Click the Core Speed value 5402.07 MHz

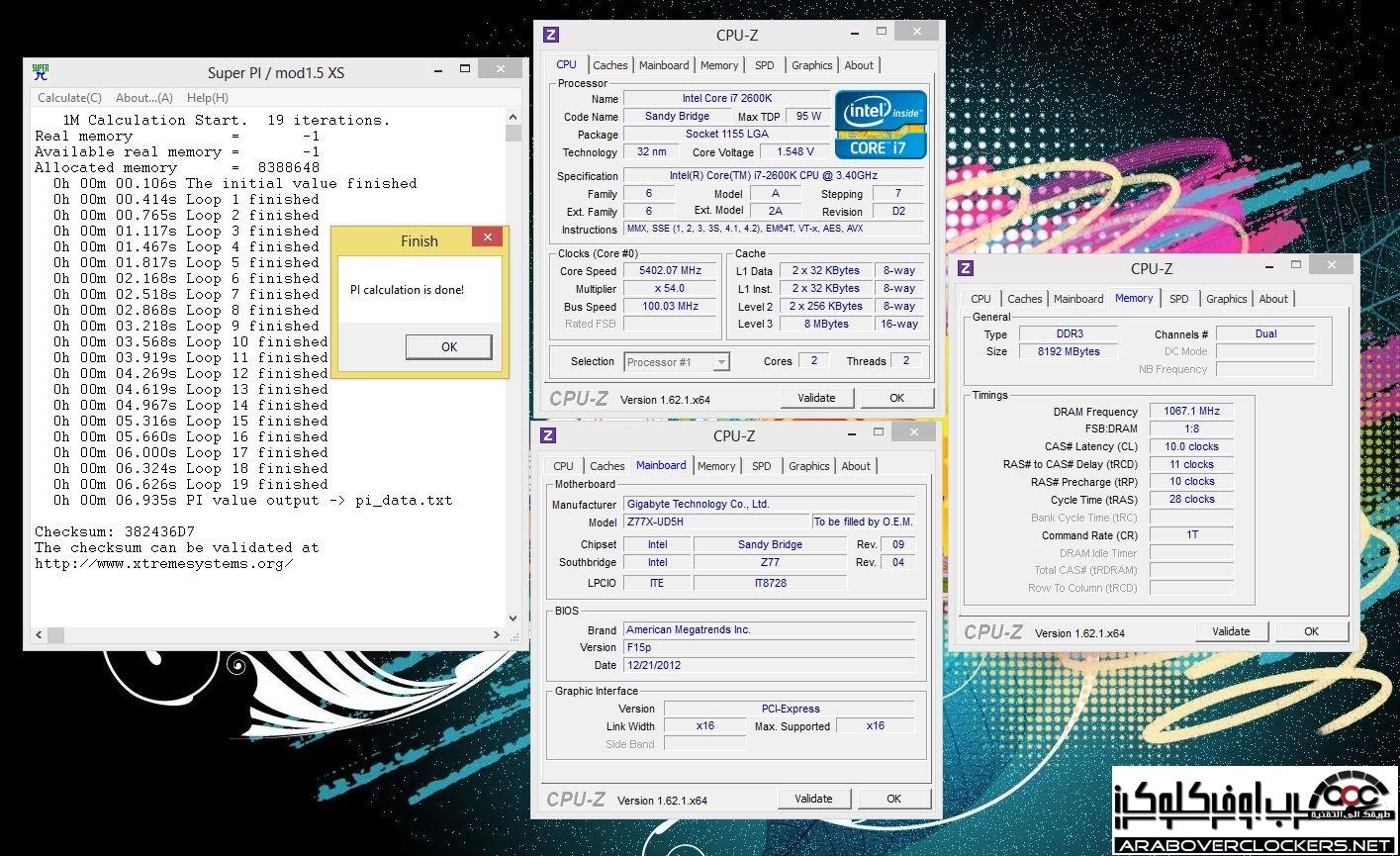pyautogui.click(x=672, y=271)
